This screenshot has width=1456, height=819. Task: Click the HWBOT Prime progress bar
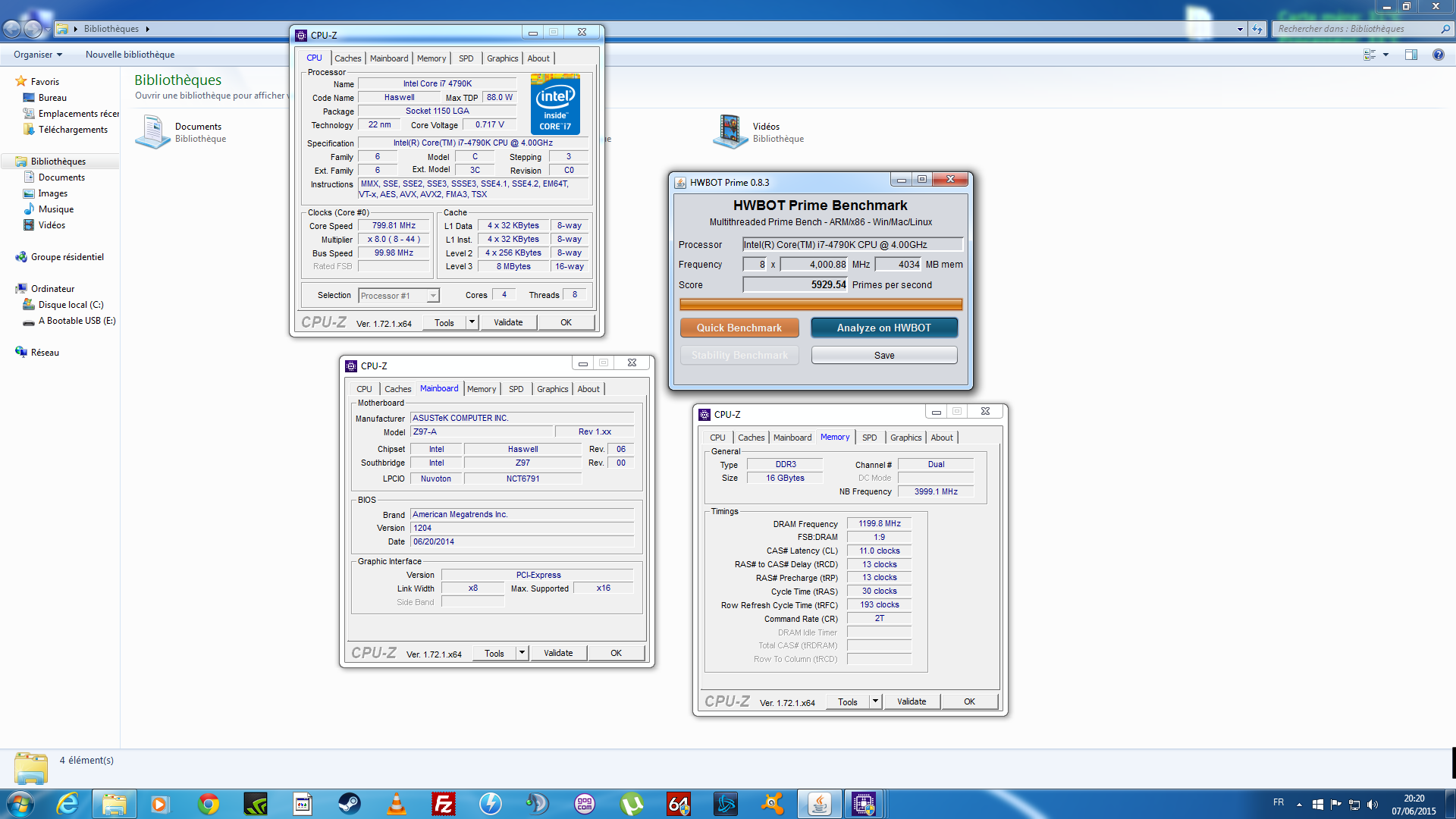click(821, 304)
